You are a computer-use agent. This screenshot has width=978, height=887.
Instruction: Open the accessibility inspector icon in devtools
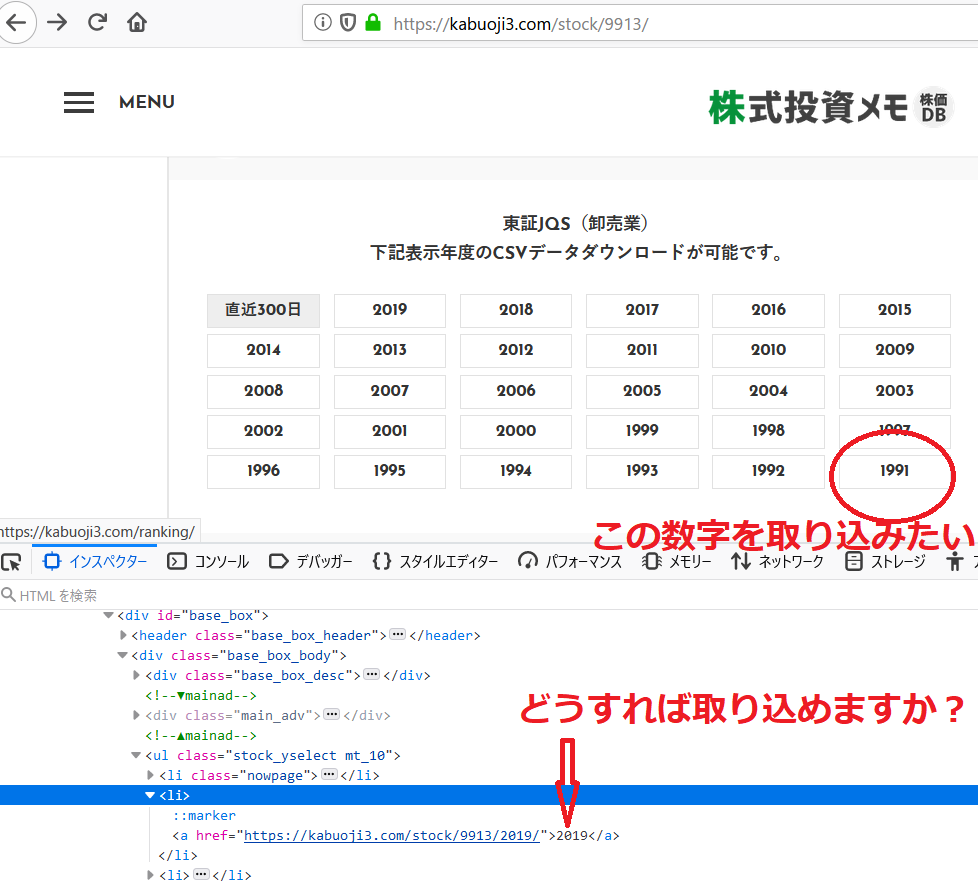coord(956,561)
